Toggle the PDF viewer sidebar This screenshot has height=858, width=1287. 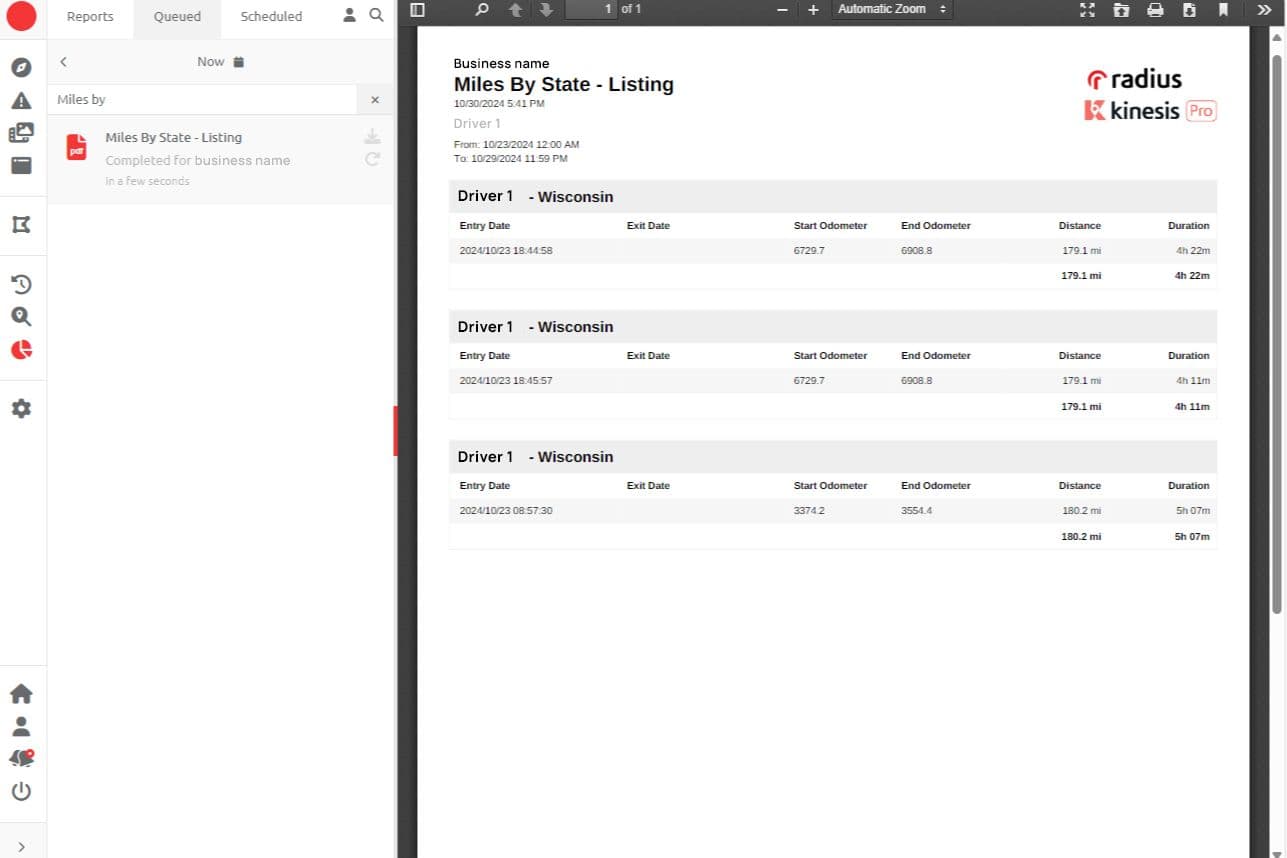point(418,10)
